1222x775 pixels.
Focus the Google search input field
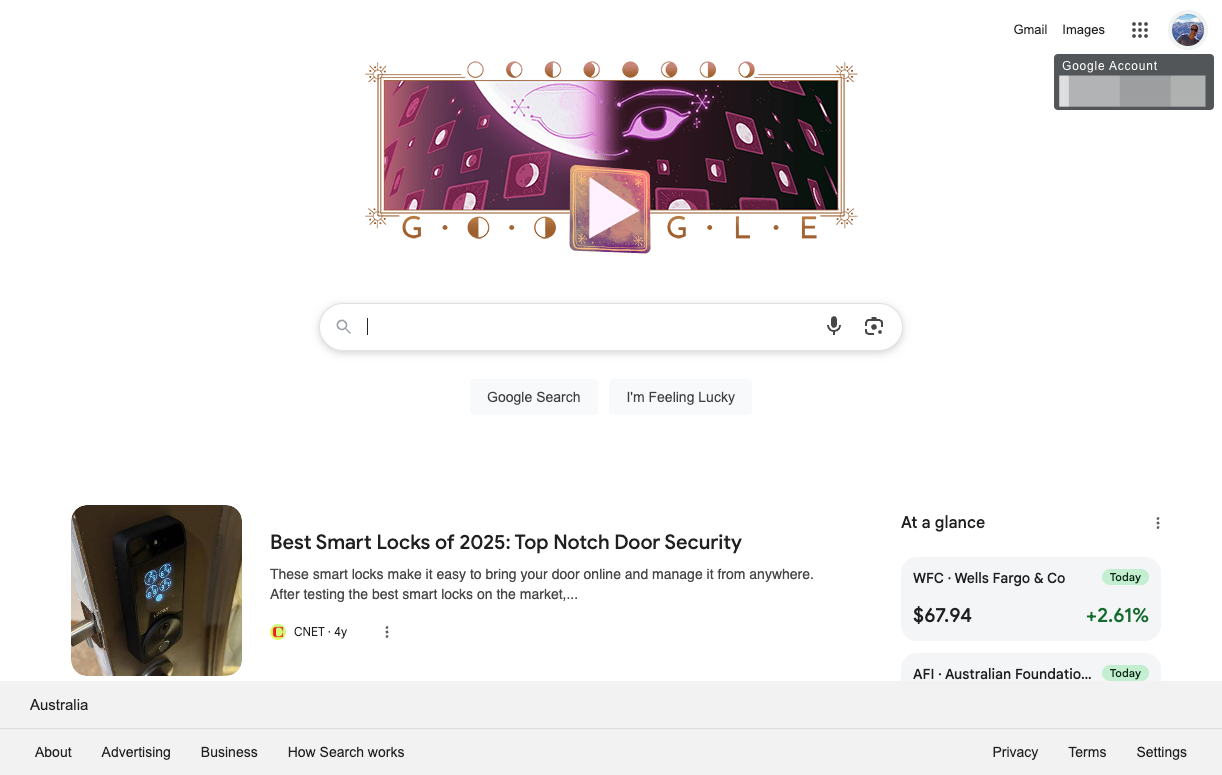pos(590,327)
